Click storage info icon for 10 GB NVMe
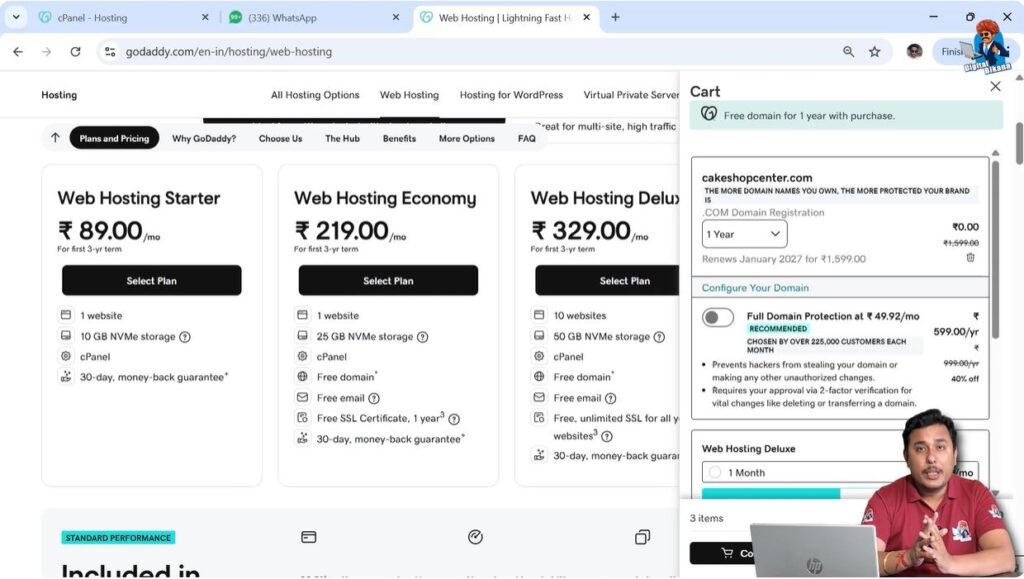The height and width of the screenshot is (579, 1024). tap(185, 337)
